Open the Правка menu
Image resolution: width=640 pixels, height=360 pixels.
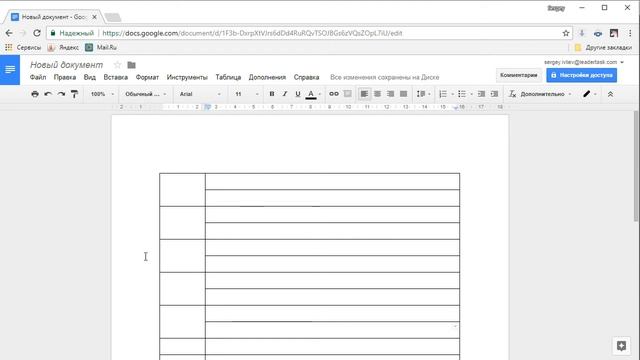[x=65, y=77]
